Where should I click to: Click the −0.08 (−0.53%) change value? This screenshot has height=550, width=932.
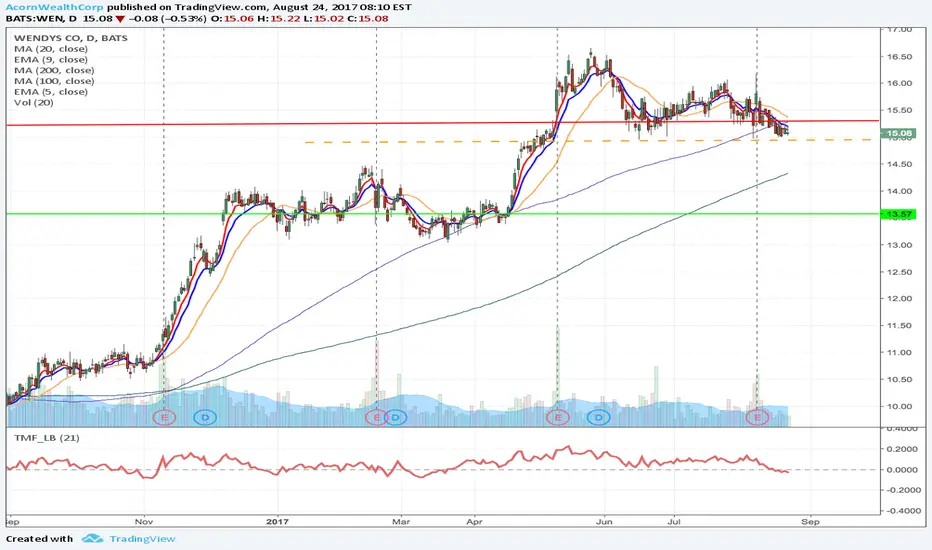click(168, 18)
